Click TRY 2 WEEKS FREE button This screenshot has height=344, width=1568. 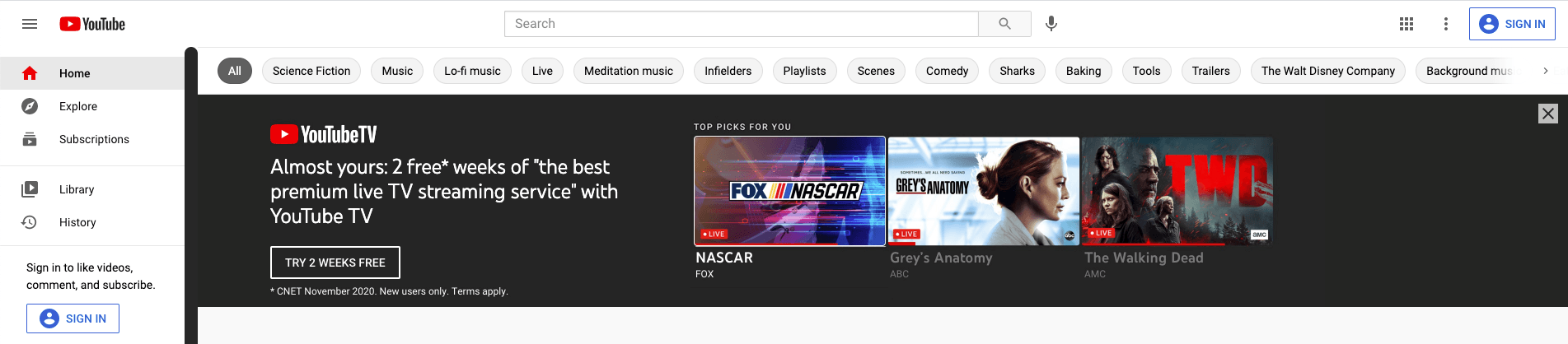(x=335, y=263)
